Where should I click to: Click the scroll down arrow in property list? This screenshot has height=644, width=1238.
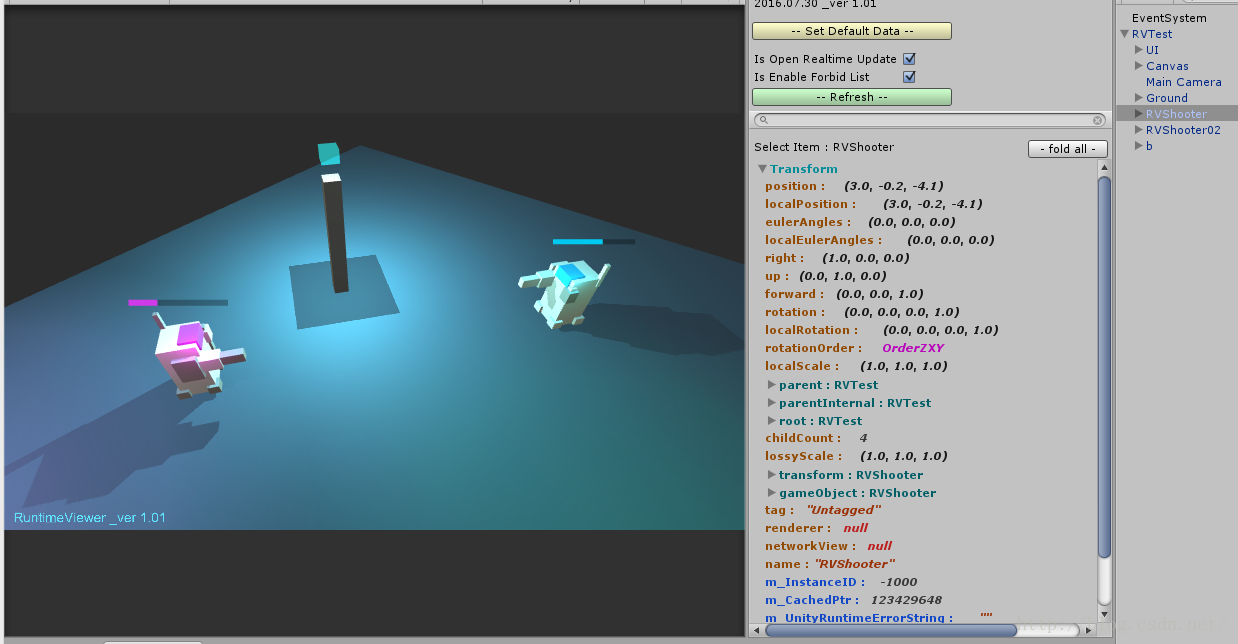pyautogui.click(x=1104, y=614)
